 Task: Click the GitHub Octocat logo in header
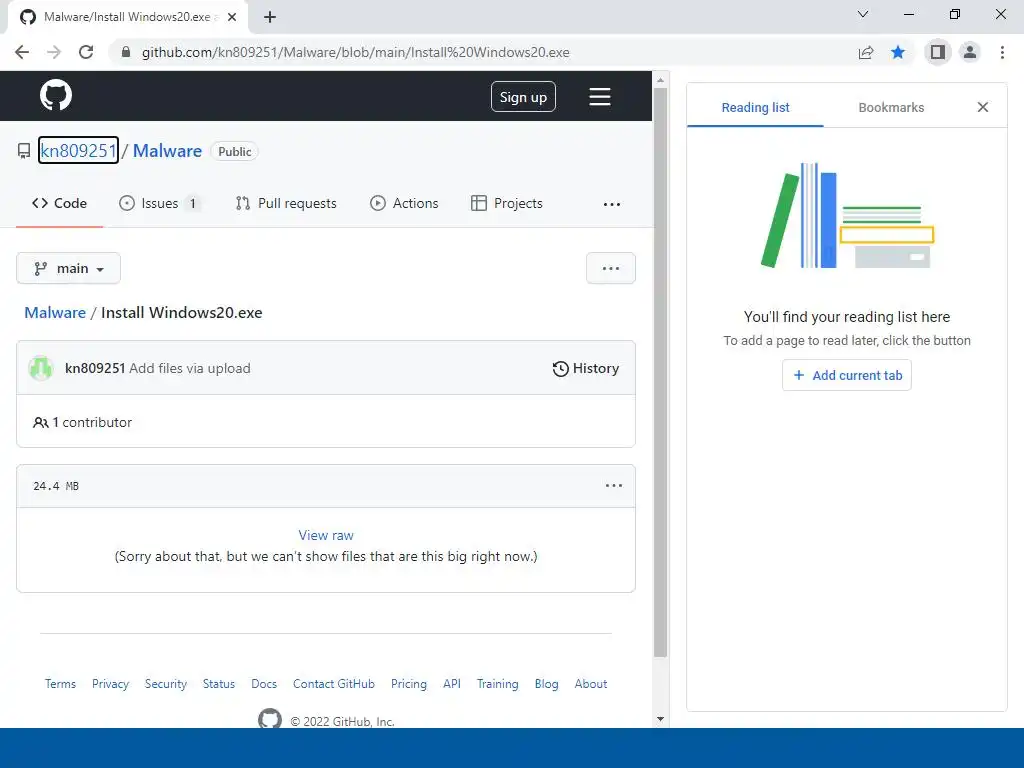56,95
